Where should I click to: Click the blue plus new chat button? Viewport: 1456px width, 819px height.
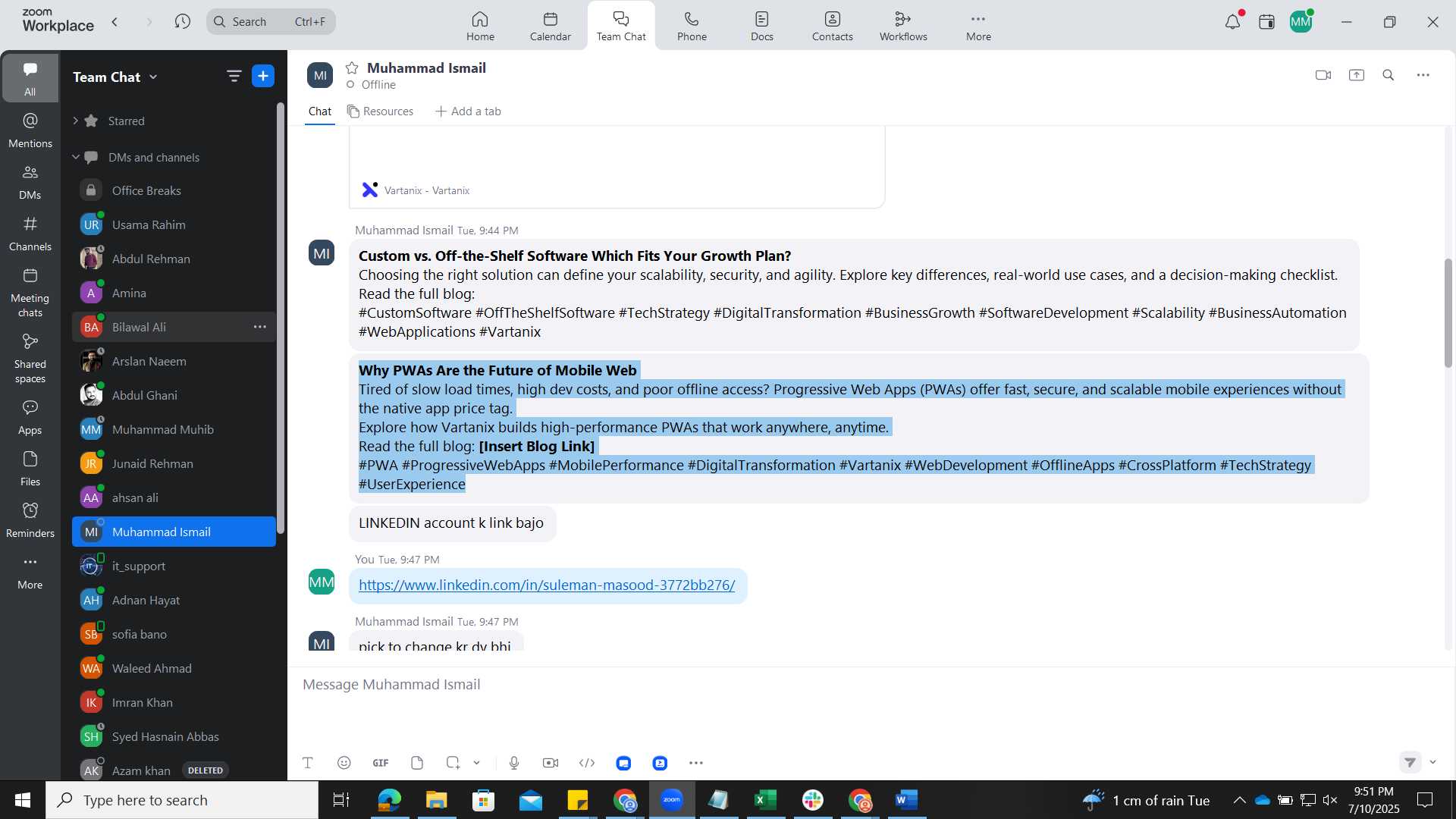click(x=263, y=76)
